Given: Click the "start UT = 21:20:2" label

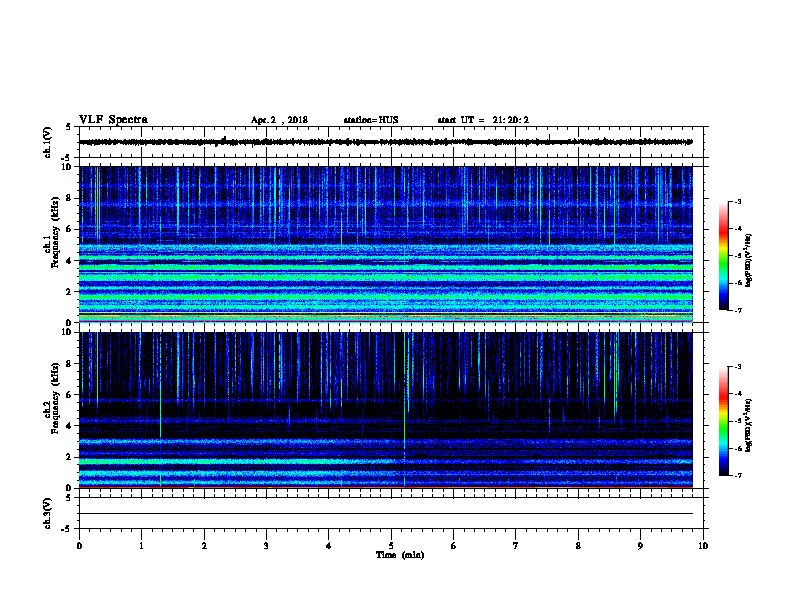Looking at the screenshot, I should point(483,120).
